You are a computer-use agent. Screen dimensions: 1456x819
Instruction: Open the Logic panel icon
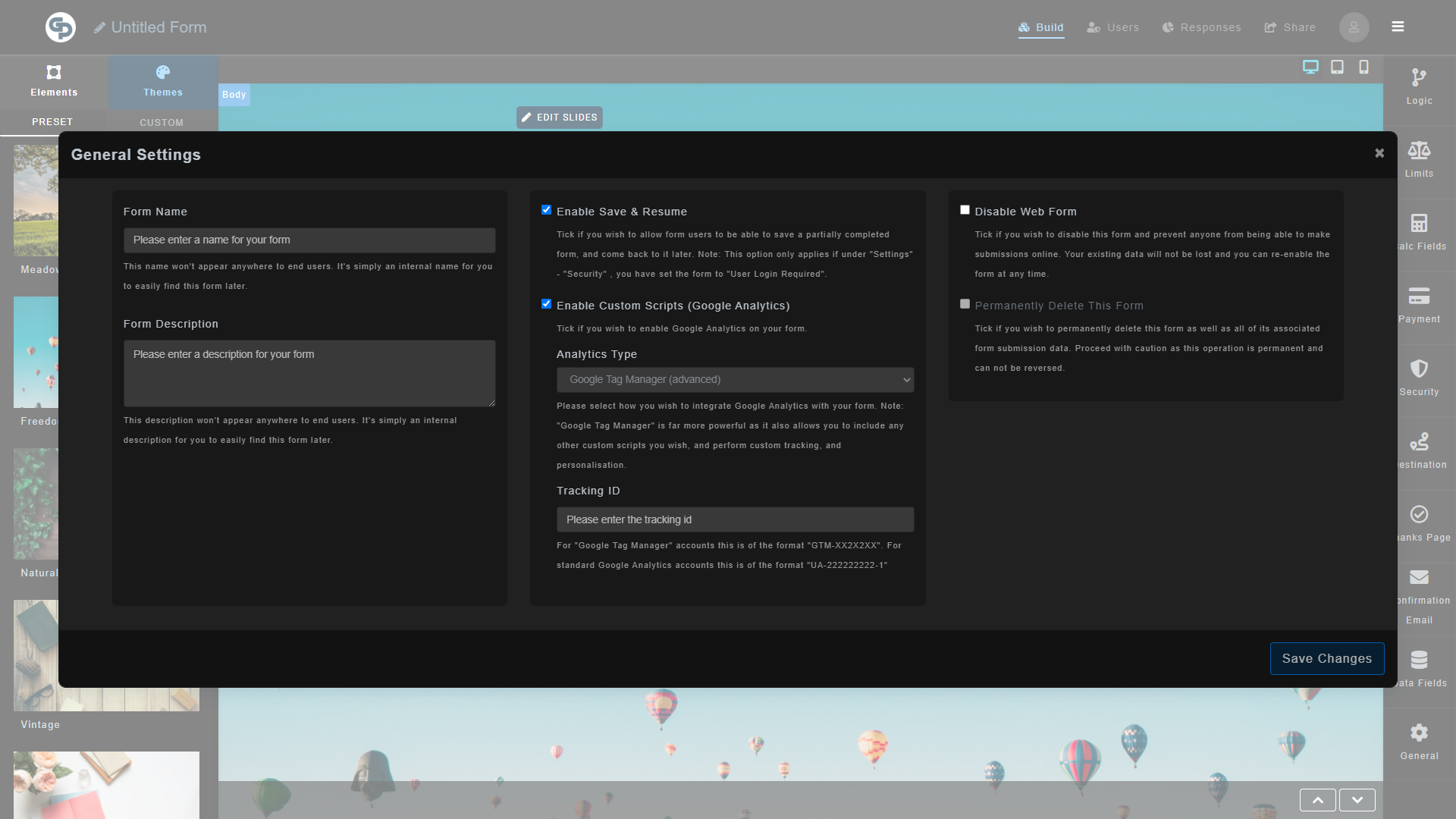(1419, 78)
